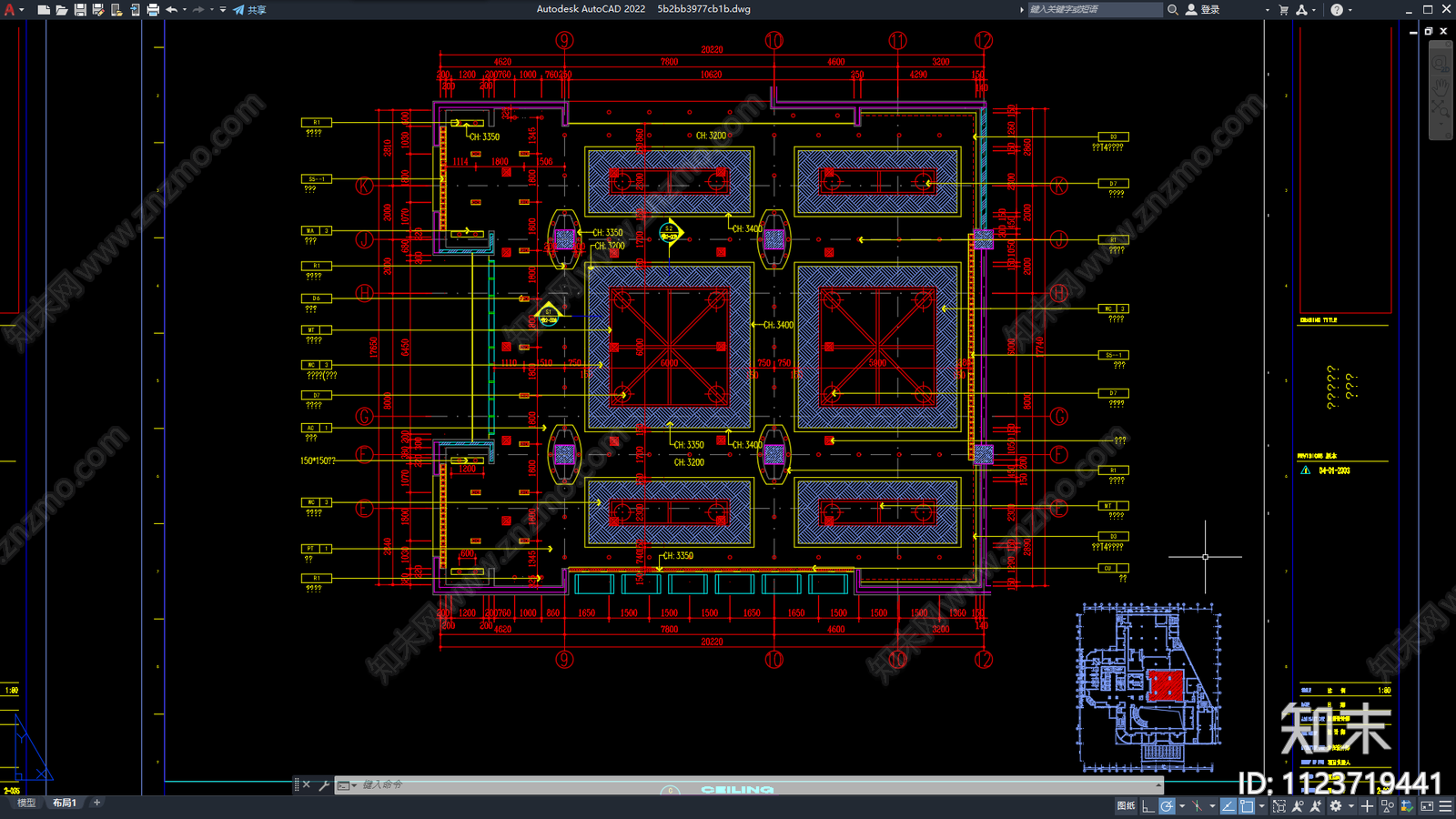Screen dimensions: 1456x819
Task: Toggle Polar Tracking in status bar
Action: pyautogui.click(x=1167, y=806)
